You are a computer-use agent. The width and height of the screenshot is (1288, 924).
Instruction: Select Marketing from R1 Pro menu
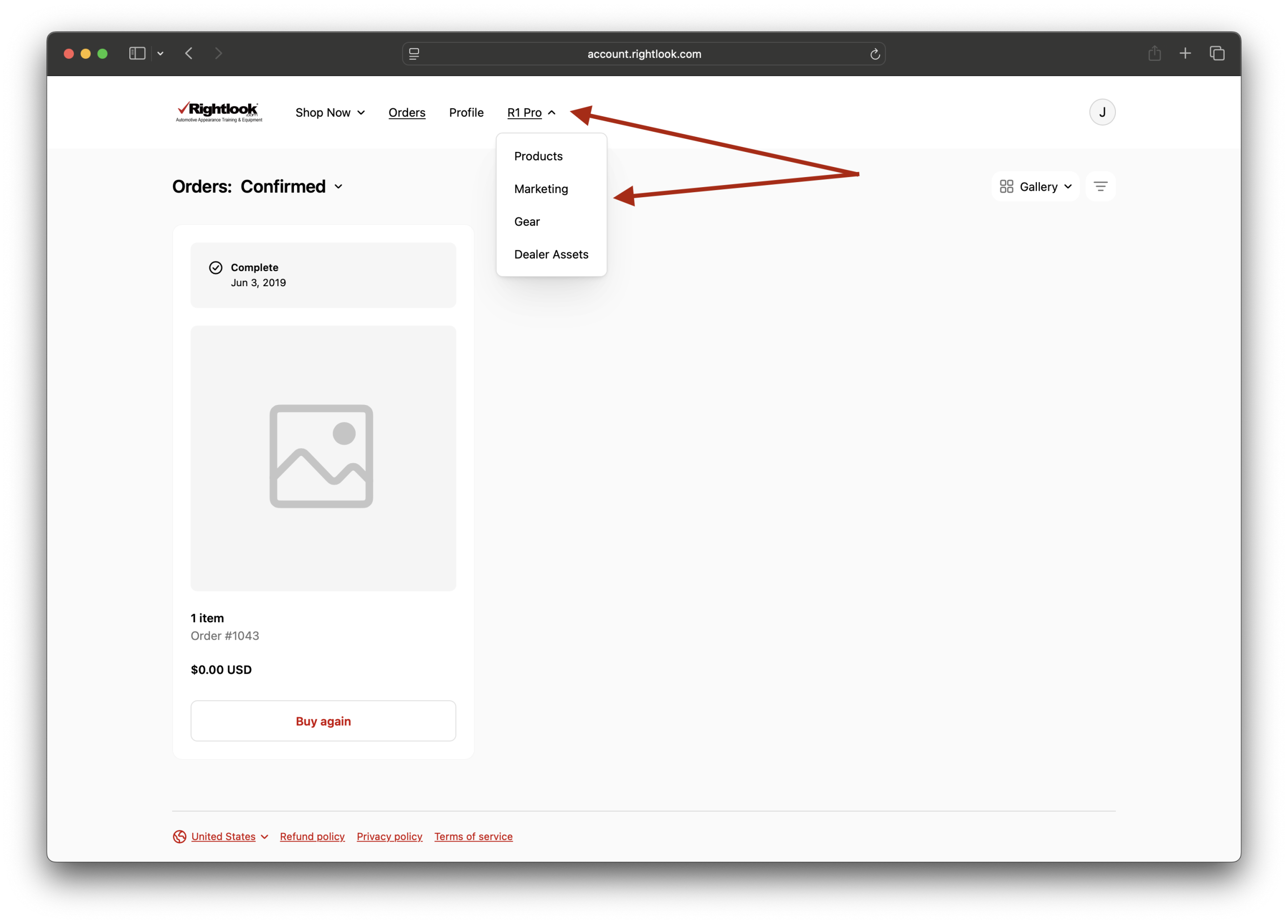[541, 189]
